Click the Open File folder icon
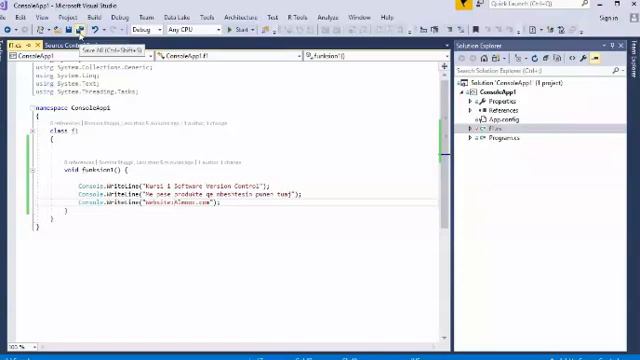 click(58, 30)
